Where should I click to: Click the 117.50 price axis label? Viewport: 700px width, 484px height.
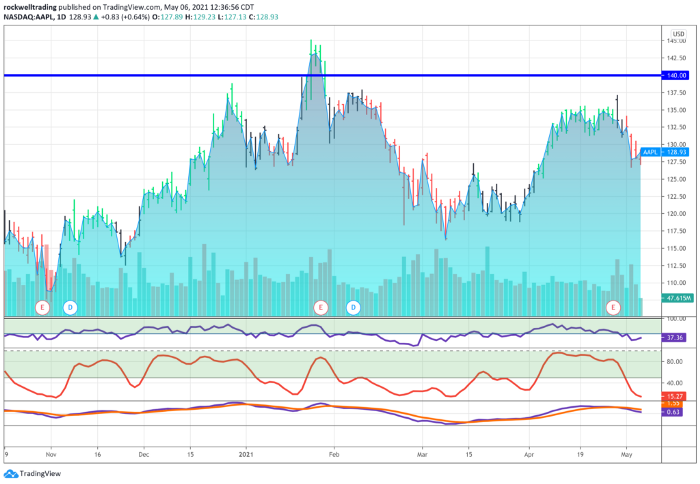pyautogui.click(x=676, y=231)
